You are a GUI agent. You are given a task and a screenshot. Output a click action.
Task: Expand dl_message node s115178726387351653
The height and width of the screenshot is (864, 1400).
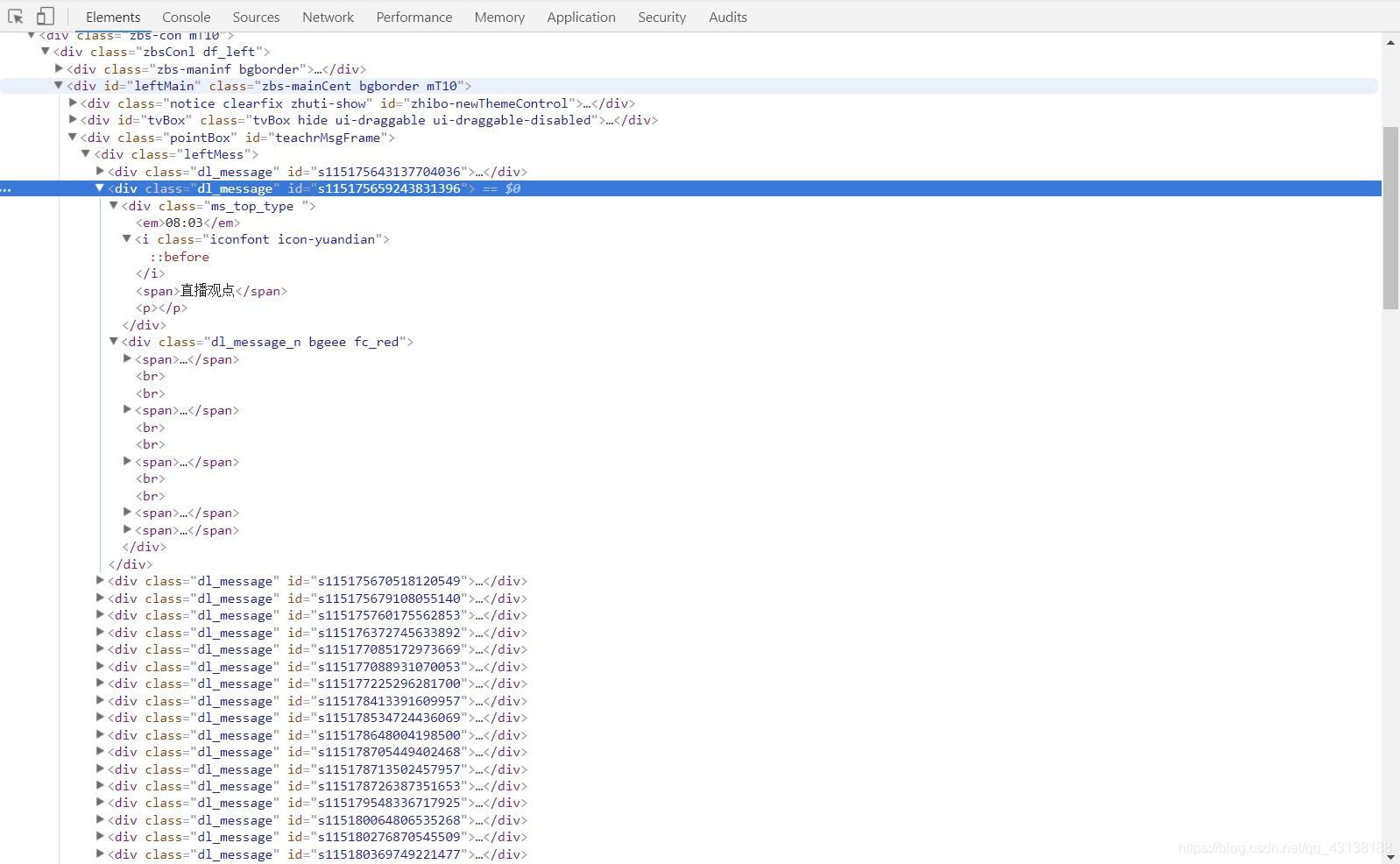pyautogui.click(x=100, y=785)
